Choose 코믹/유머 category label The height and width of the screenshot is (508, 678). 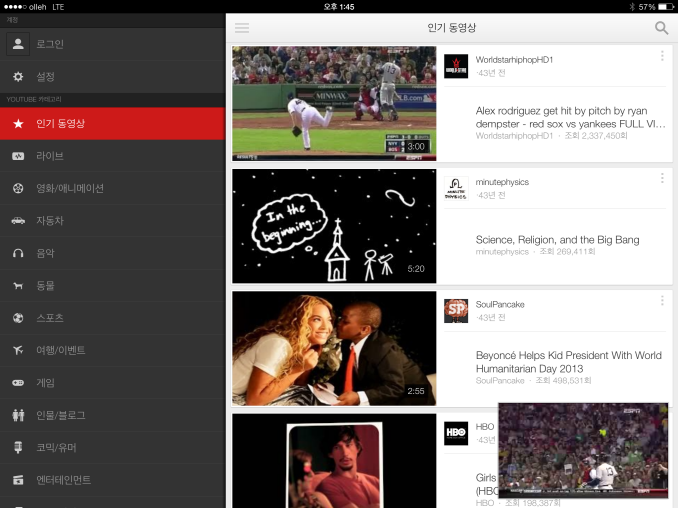[56, 447]
